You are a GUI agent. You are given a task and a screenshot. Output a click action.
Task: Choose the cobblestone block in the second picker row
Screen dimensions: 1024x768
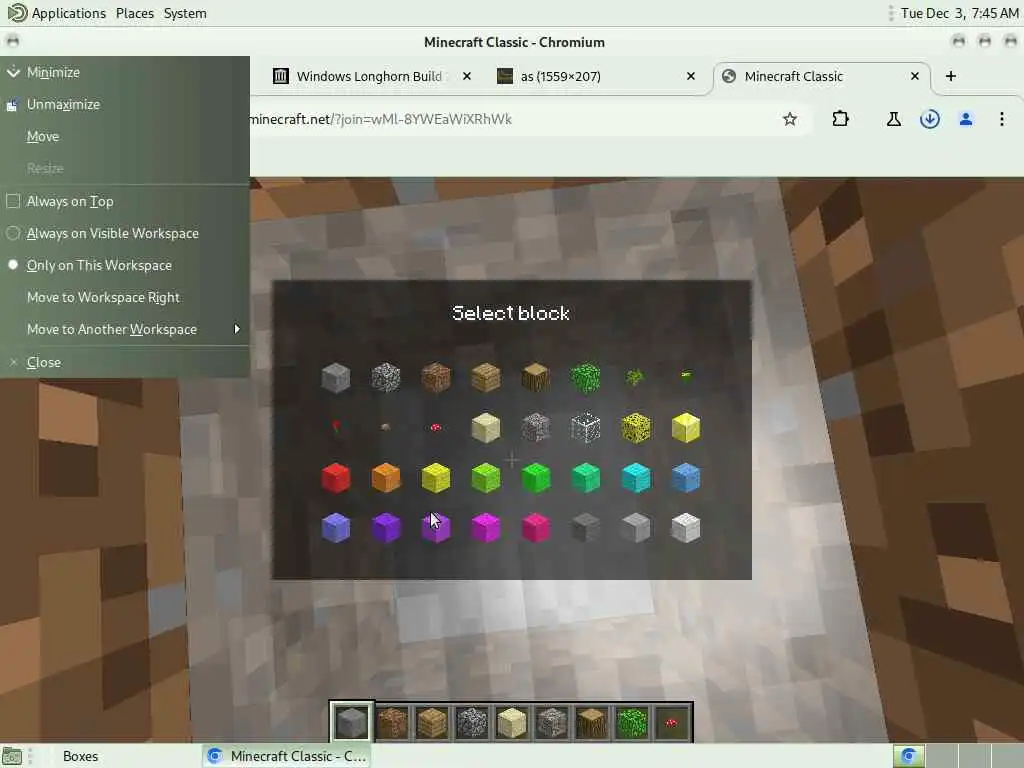click(536, 428)
